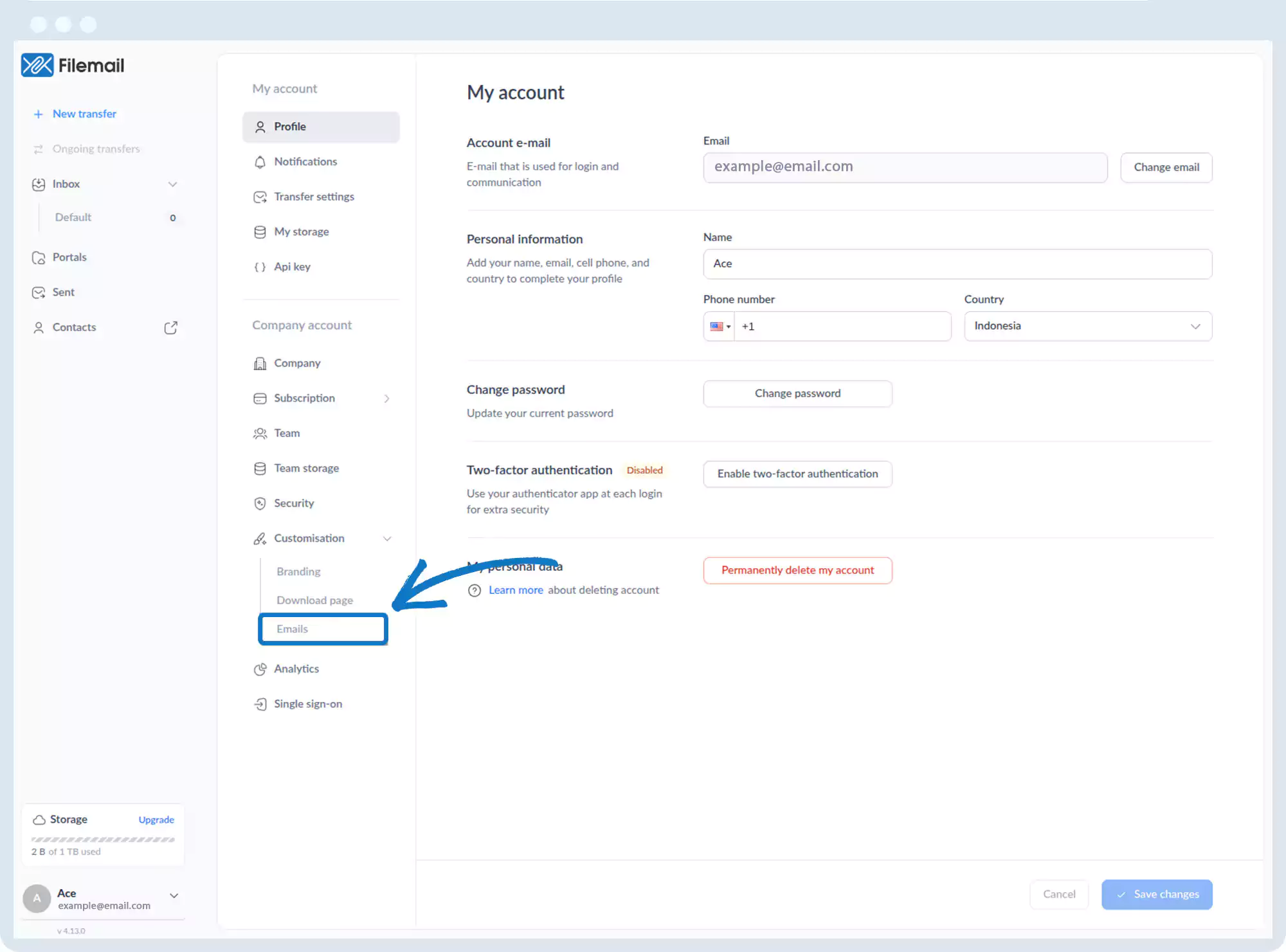Select the Emails customisation item
Viewport: 1286px width, 952px height.
tap(293, 629)
